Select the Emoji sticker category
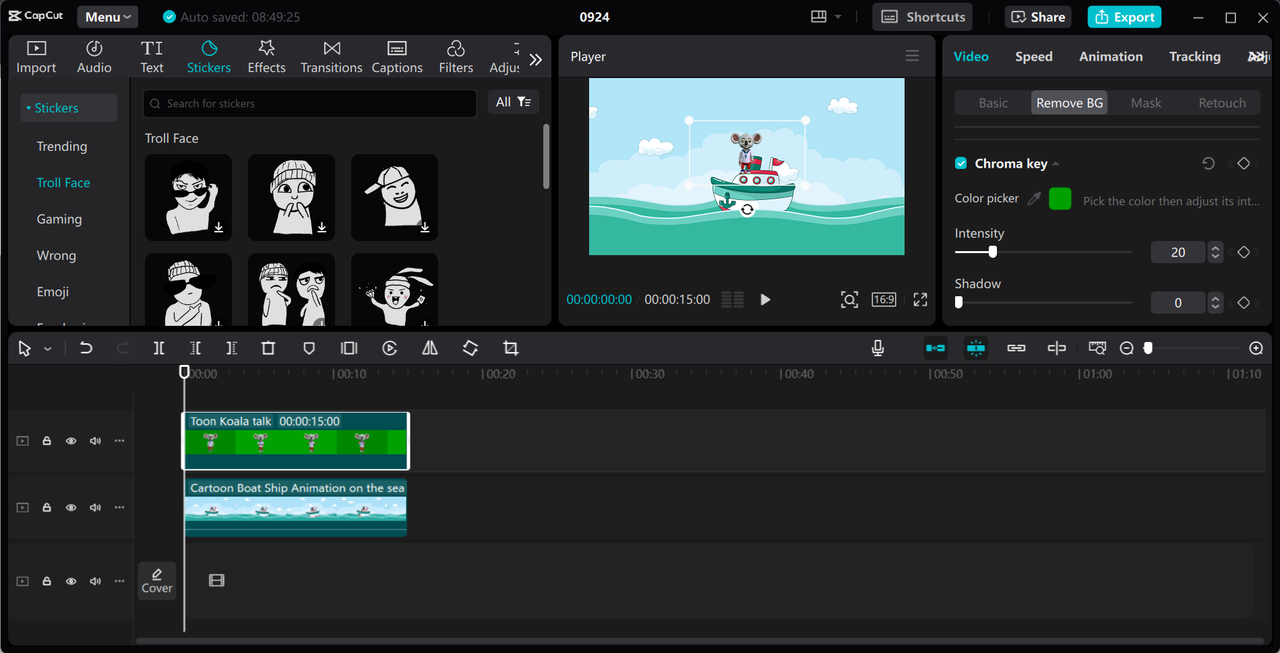The height and width of the screenshot is (653, 1280). pyautogui.click(x=53, y=292)
